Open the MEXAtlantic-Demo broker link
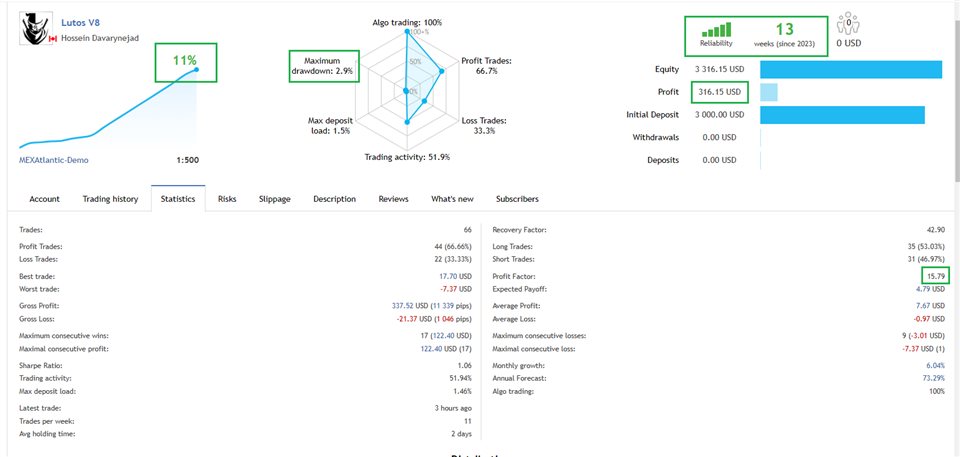 (x=54, y=160)
